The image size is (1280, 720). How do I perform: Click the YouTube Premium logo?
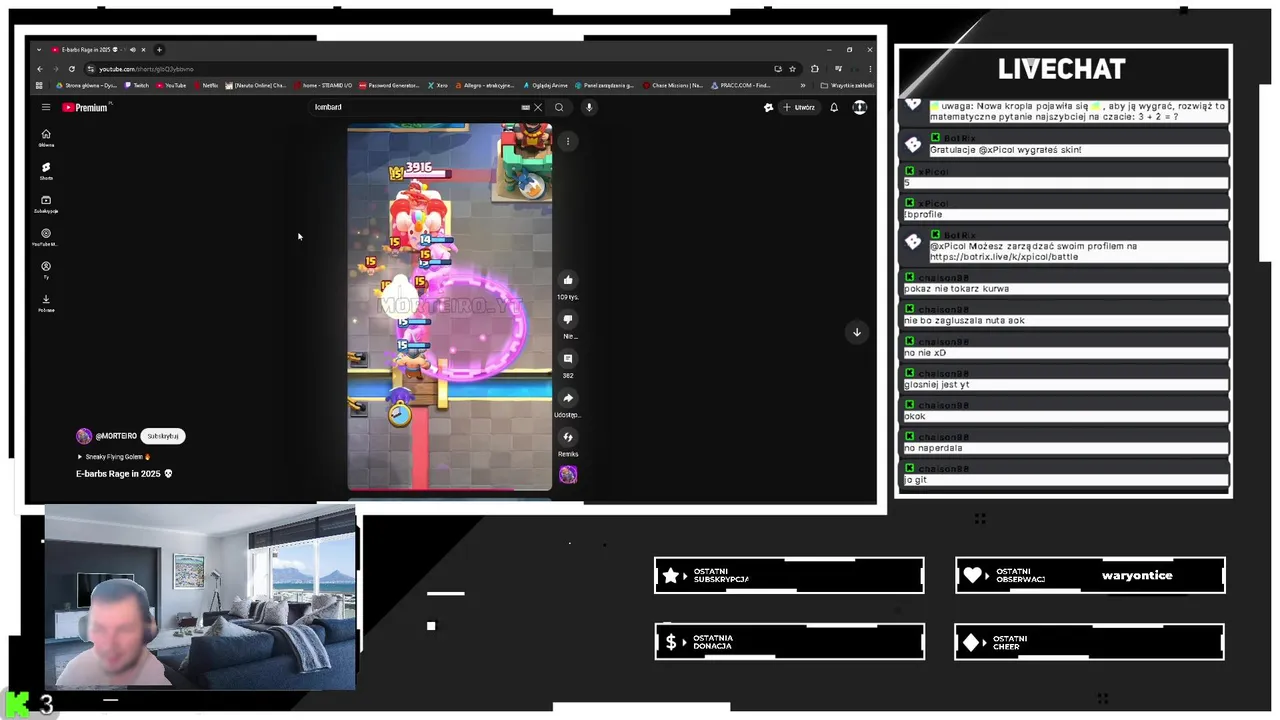pyautogui.click(x=85, y=107)
